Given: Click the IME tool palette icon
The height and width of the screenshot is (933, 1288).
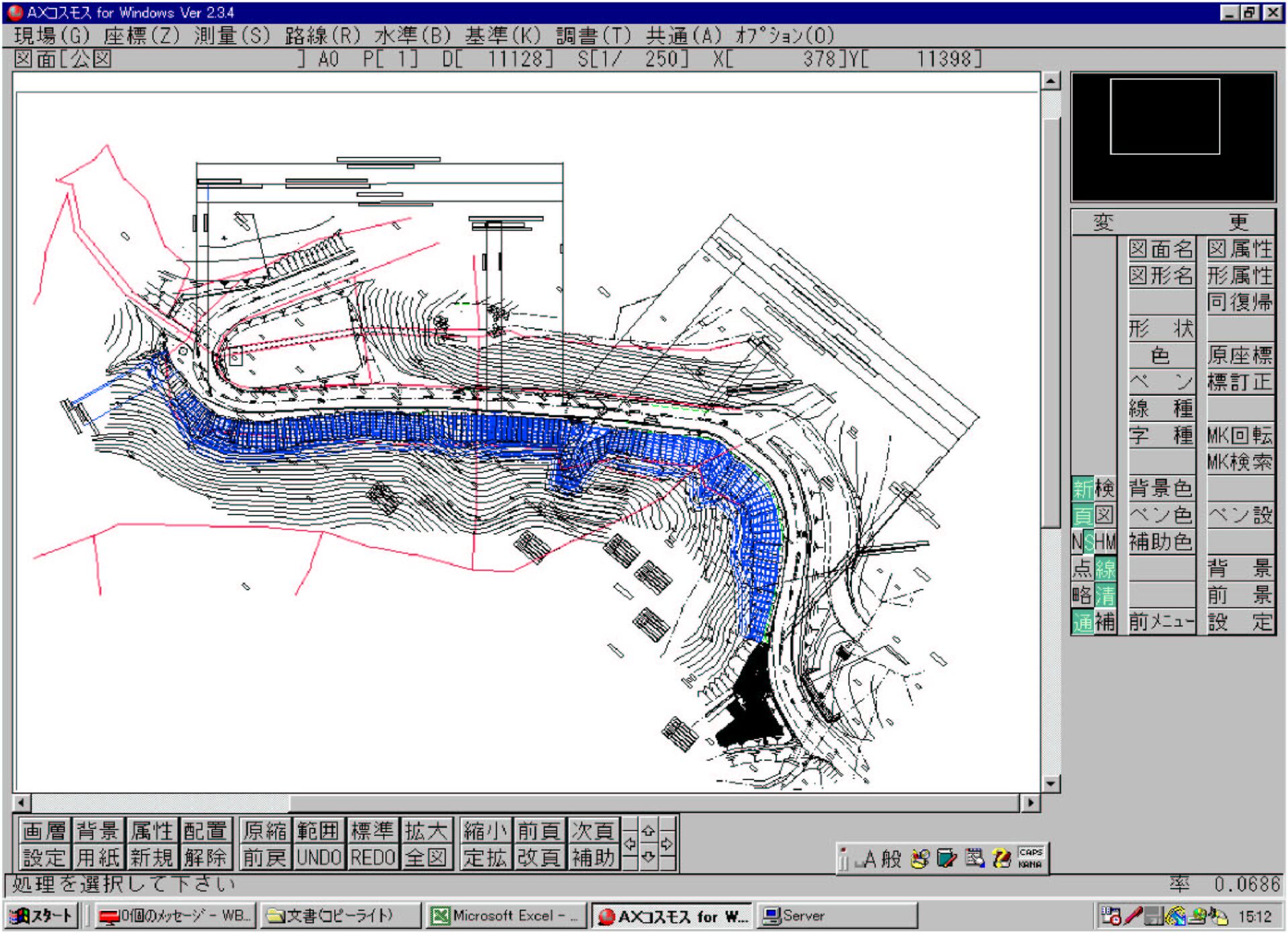Looking at the screenshot, I should click(920, 858).
